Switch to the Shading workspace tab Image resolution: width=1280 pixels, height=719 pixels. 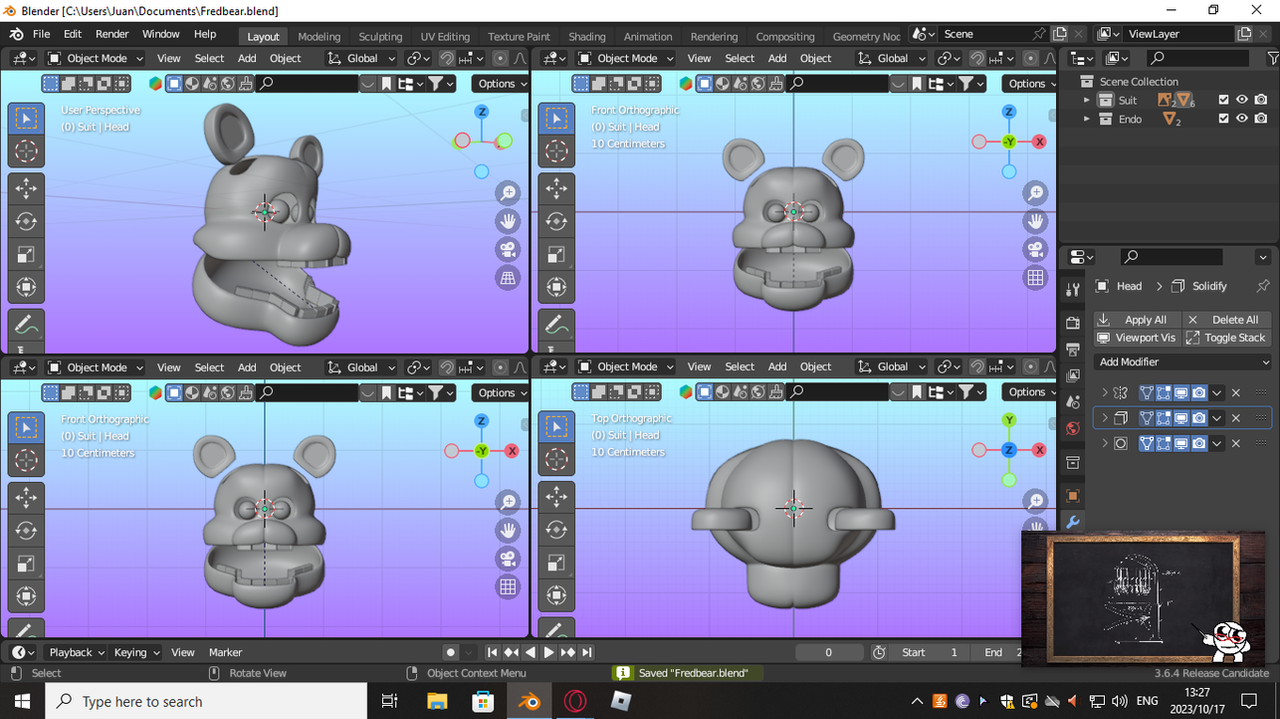tap(587, 37)
